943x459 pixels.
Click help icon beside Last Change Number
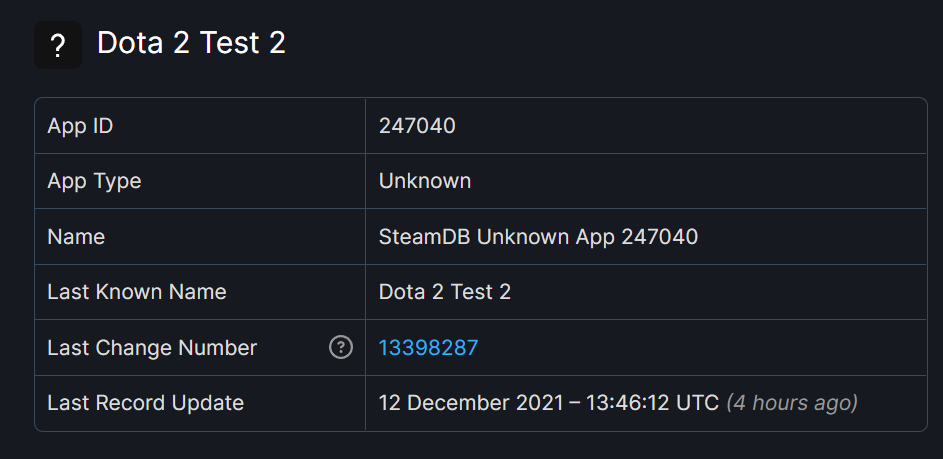tap(341, 348)
